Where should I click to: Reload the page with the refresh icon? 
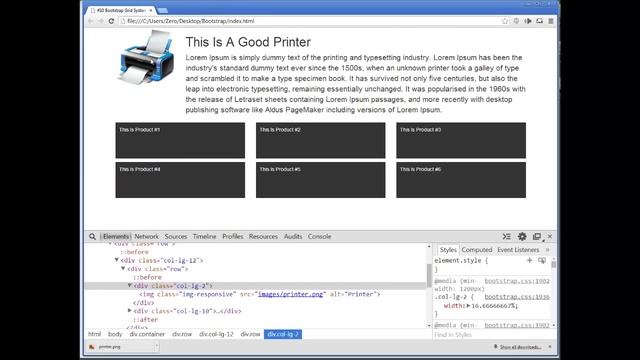tap(111, 21)
